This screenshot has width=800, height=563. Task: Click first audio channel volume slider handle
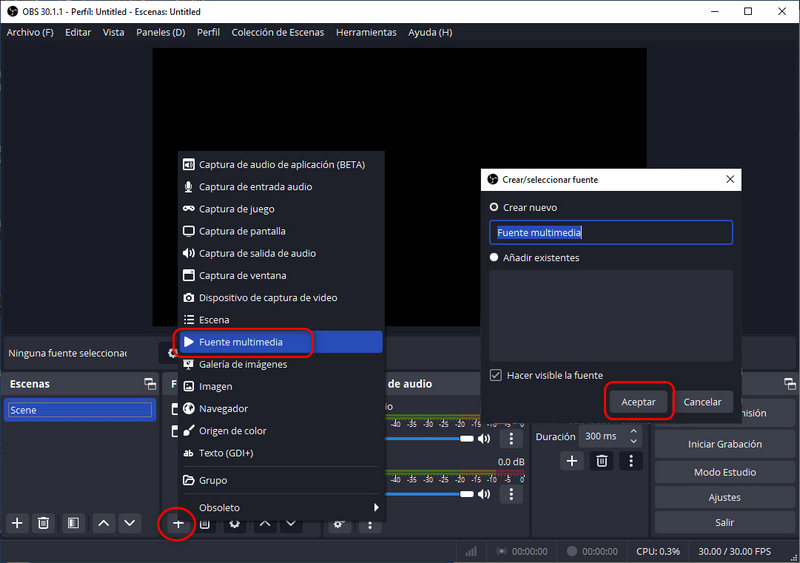[x=467, y=438]
